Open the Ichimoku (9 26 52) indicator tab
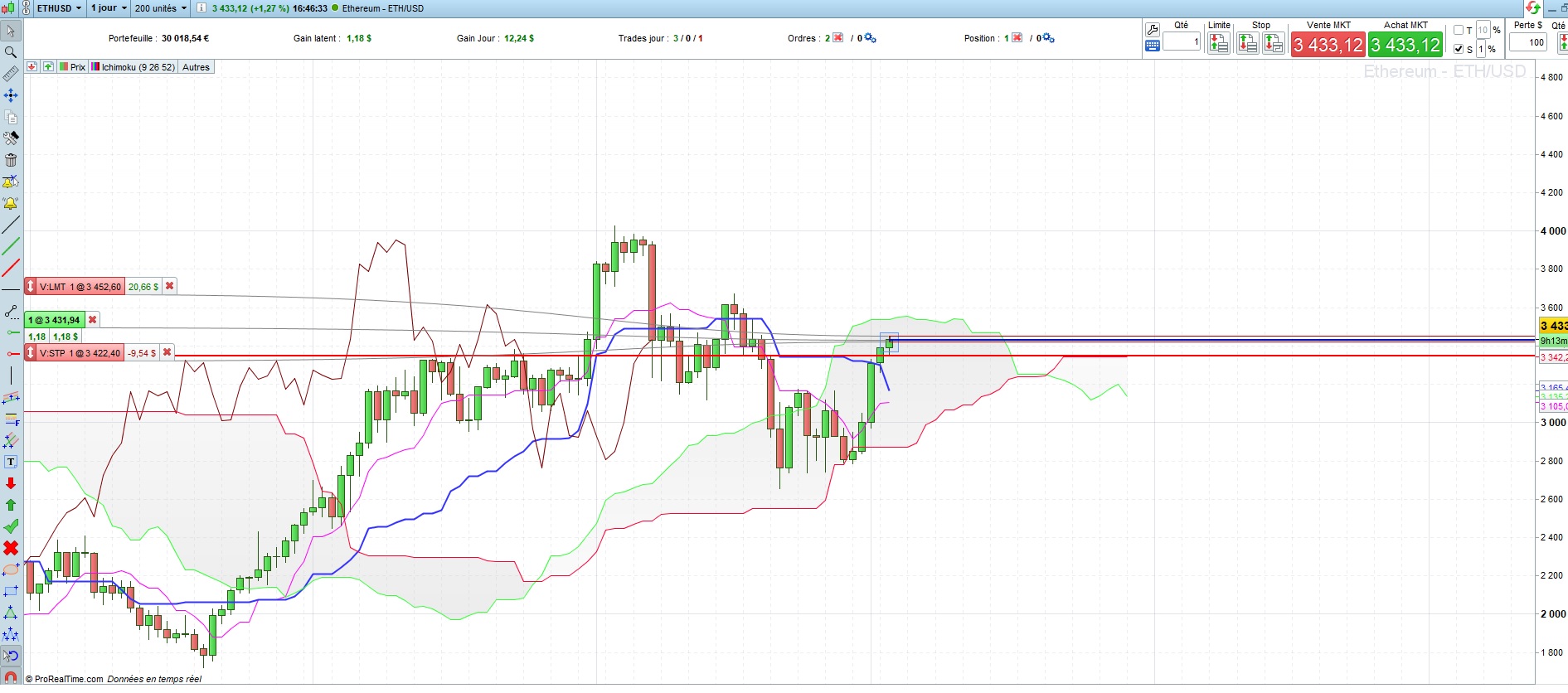This screenshot has width=1568, height=693. tap(133, 67)
